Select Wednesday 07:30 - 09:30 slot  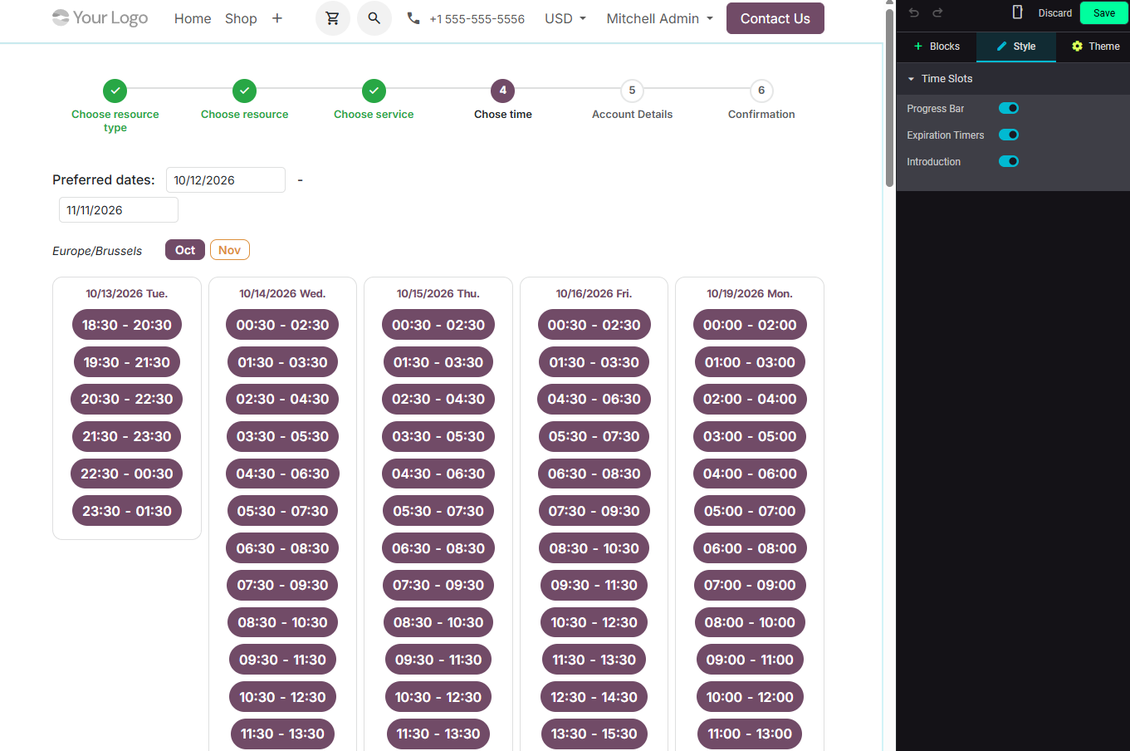(x=282, y=585)
